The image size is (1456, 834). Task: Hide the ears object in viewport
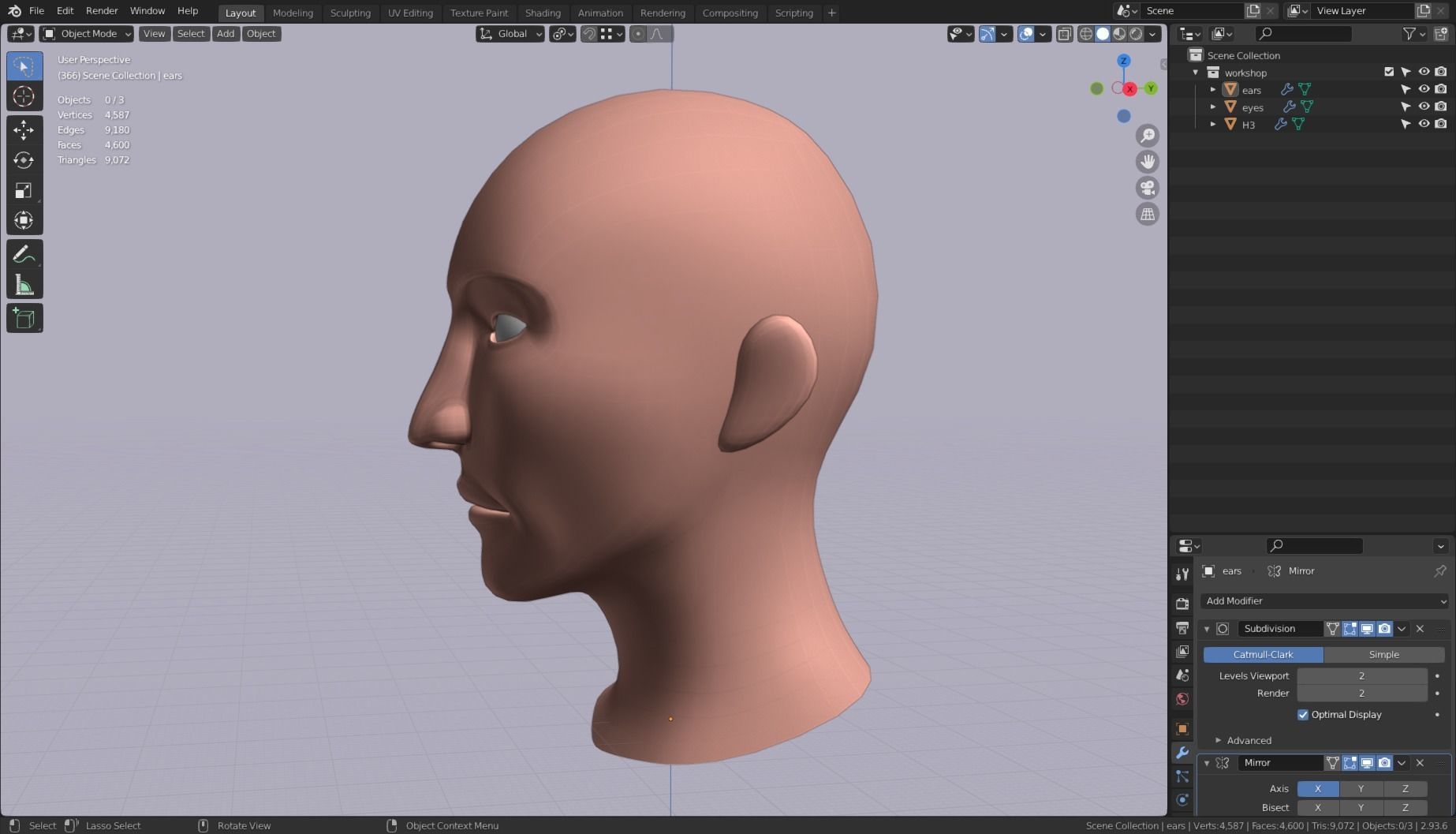pyautogui.click(x=1424, y=89)
